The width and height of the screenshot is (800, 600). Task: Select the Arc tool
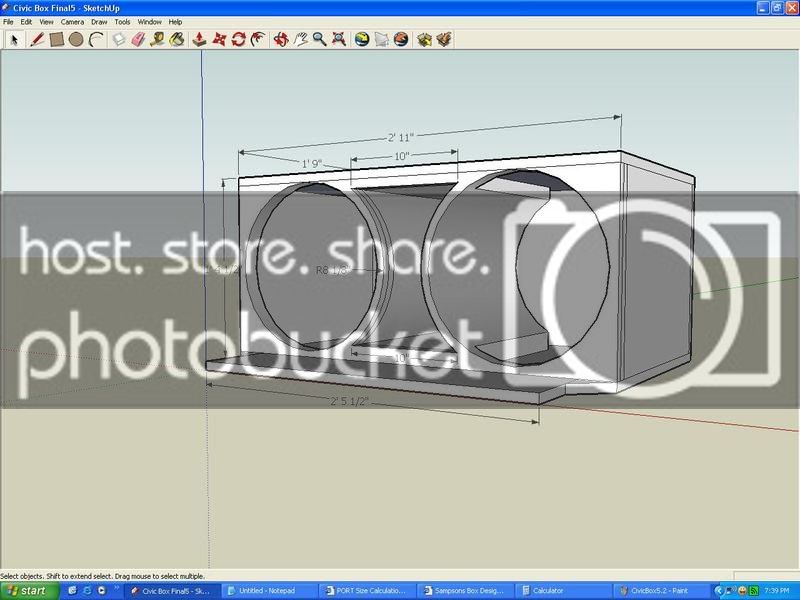(x=96, y=39)
